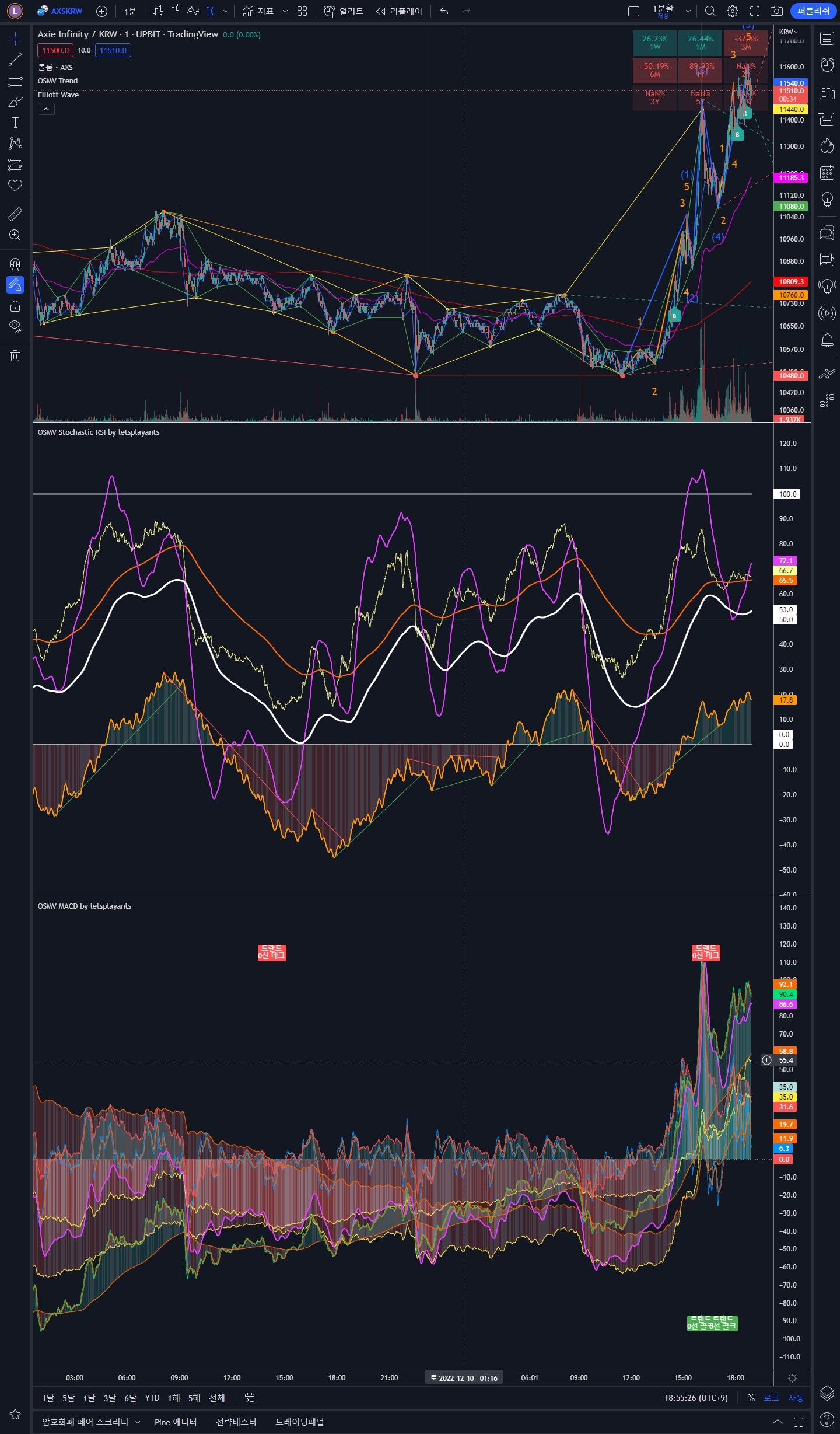
Task: Add chart to favorites heart icon
Action: point(15,186)
